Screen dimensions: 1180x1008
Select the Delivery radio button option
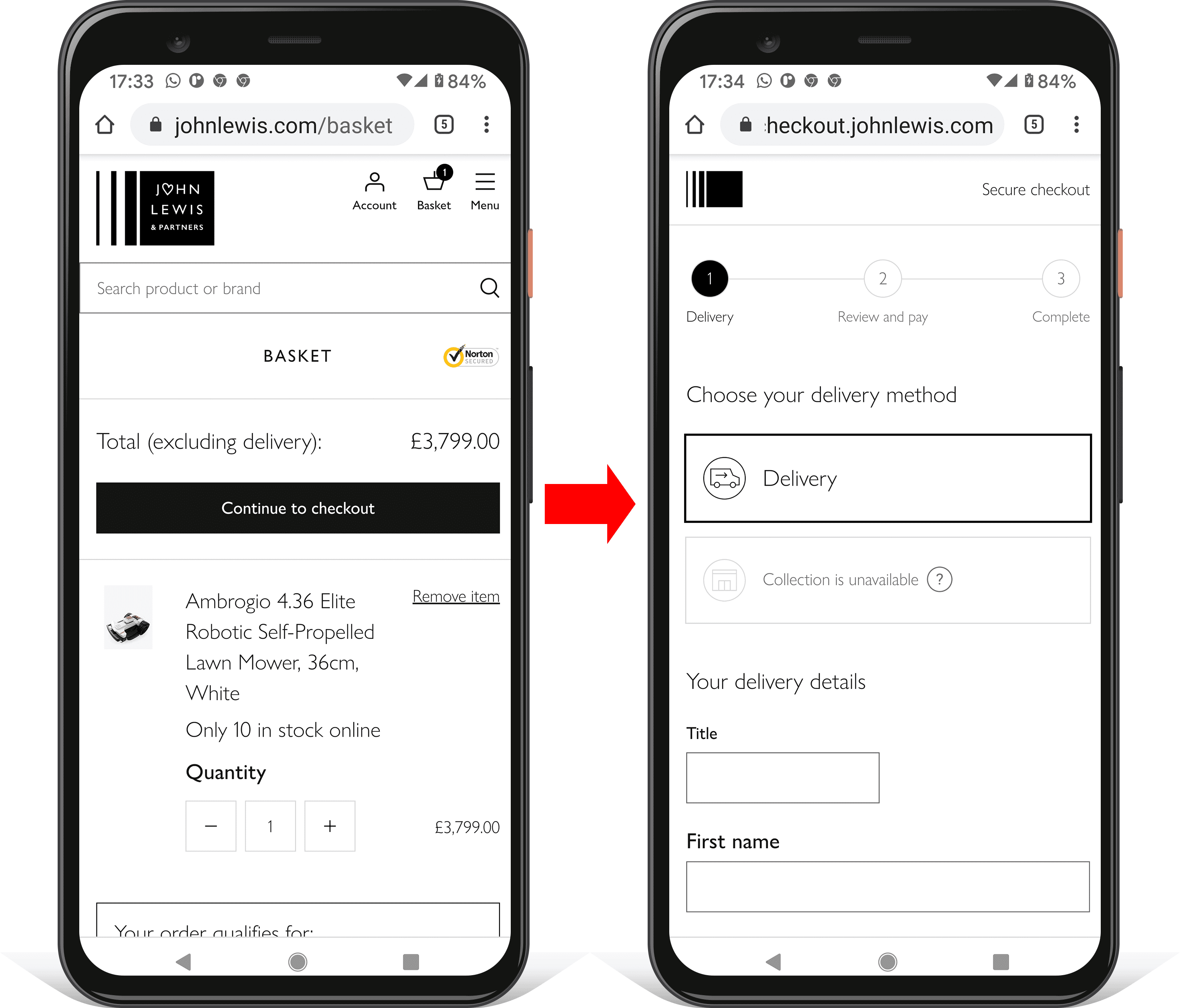(885, 478)
